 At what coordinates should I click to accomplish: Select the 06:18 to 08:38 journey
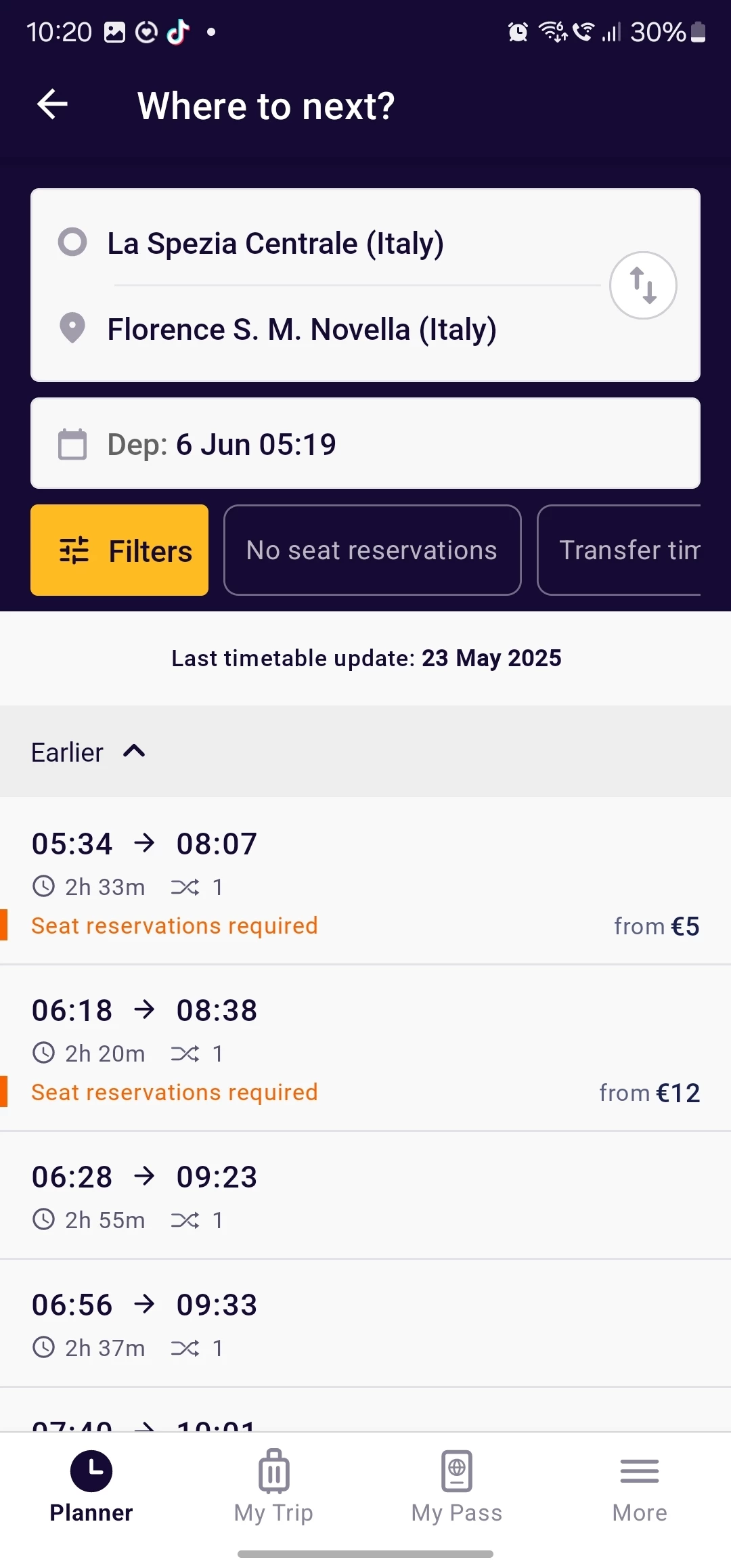tap(365, 1048)
